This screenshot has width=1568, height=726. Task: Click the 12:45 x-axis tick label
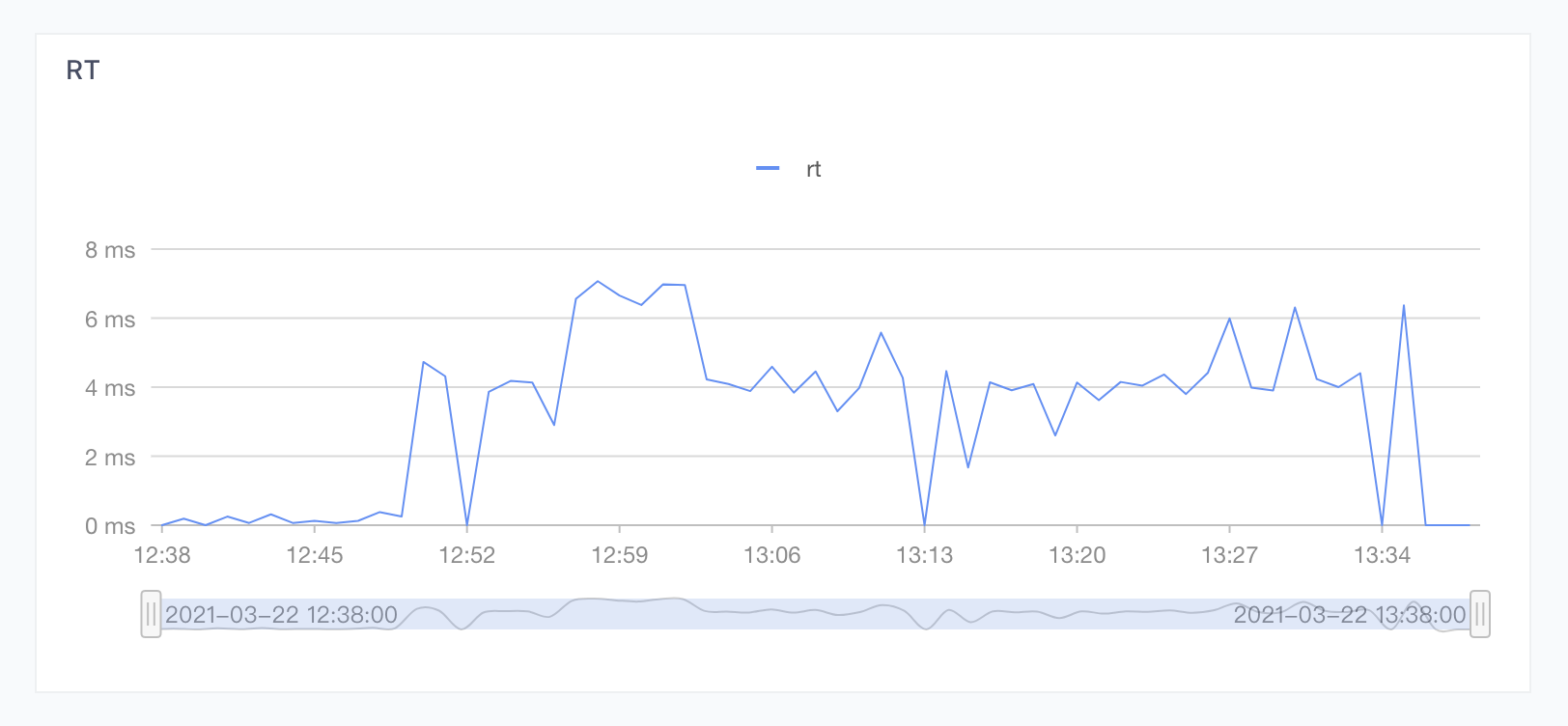pos(315,555)
